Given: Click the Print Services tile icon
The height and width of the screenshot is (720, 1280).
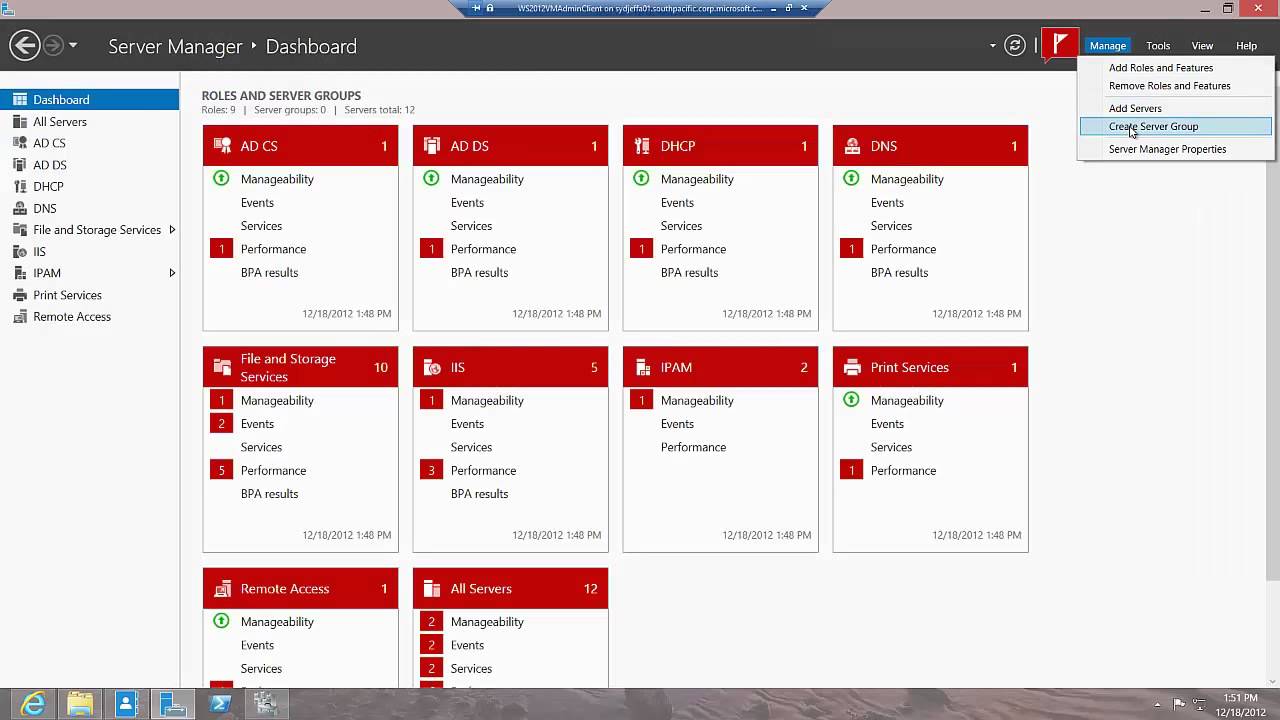Looking at the screenshot, I should 852,368.
